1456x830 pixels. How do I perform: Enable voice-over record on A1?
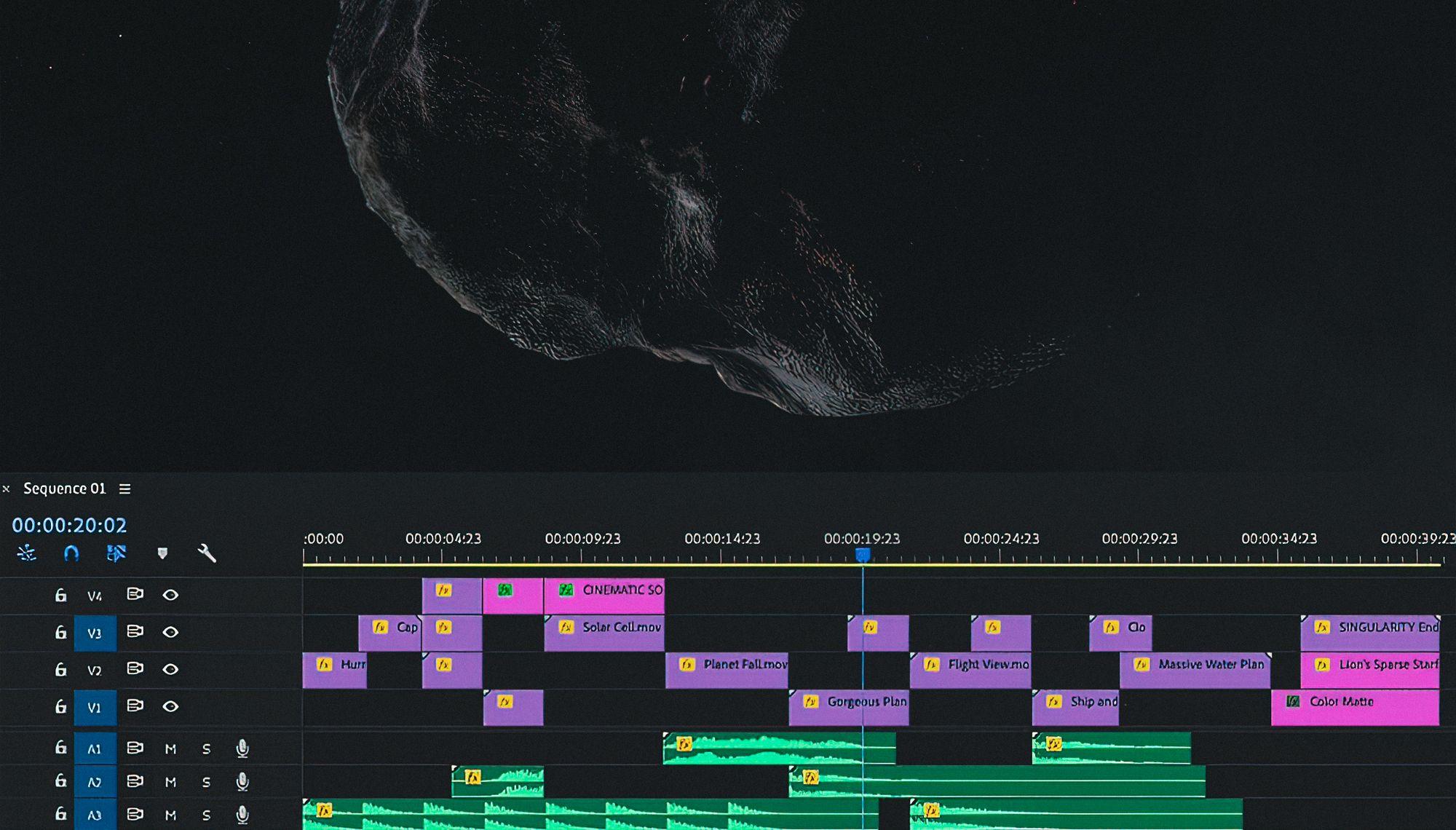tap(242, 748)
